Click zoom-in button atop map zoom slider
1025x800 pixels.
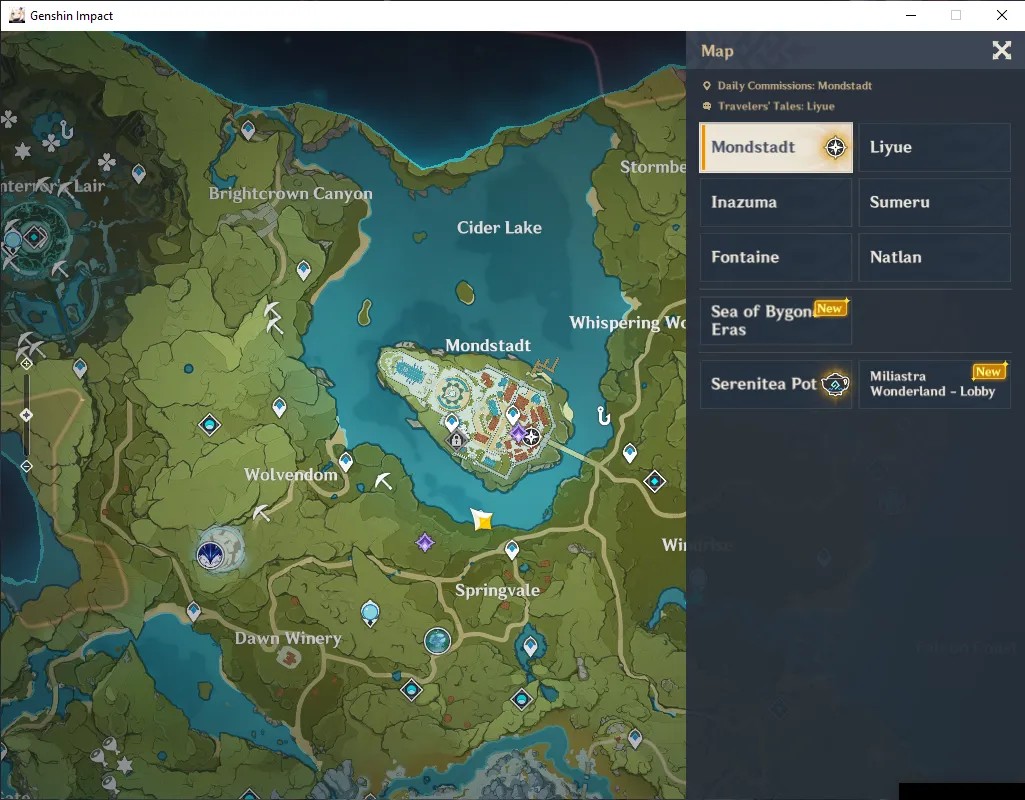(26, 363)
